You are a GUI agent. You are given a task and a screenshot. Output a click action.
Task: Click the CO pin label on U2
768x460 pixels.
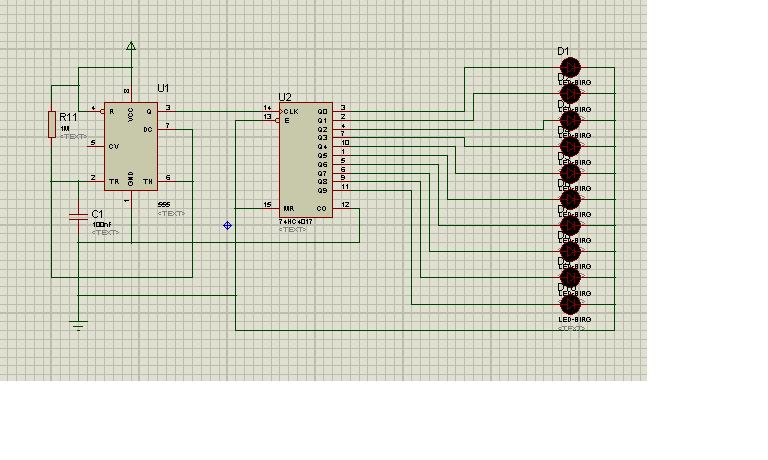321,209
